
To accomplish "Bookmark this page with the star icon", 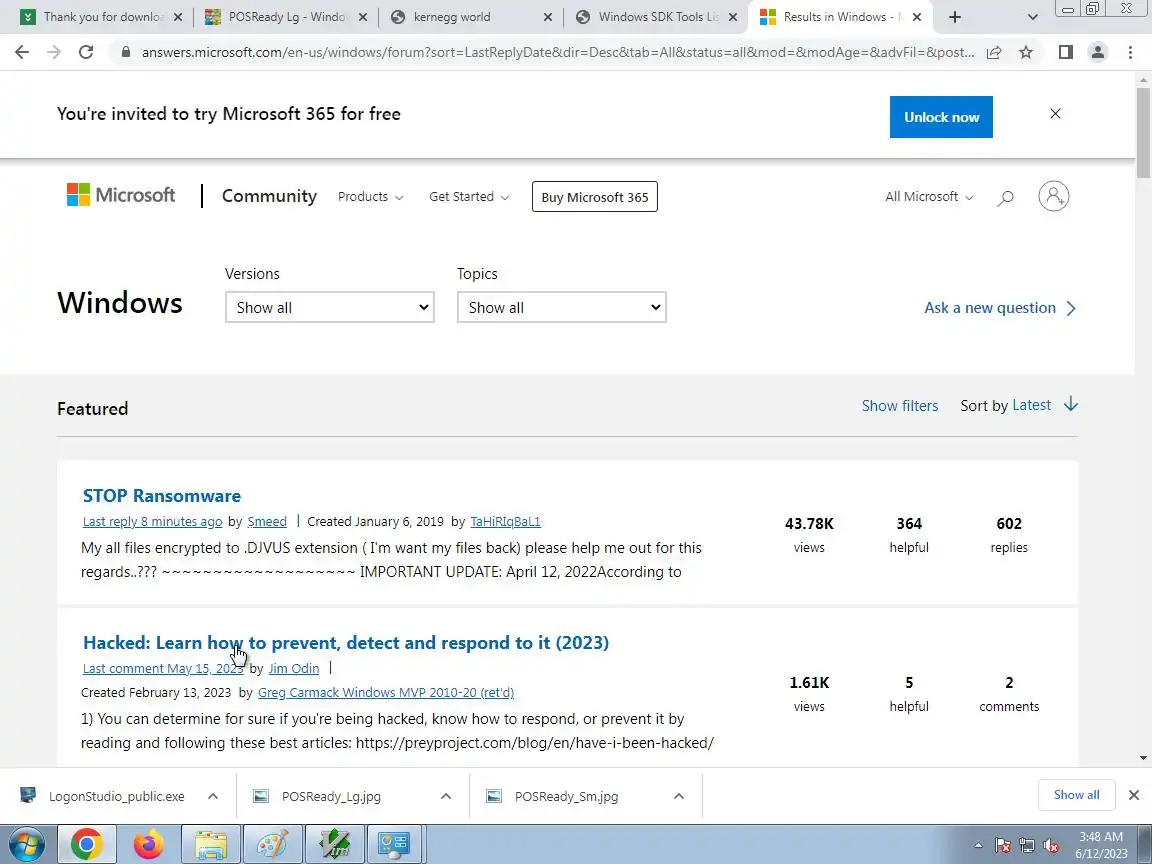I will coord(1026,52).
